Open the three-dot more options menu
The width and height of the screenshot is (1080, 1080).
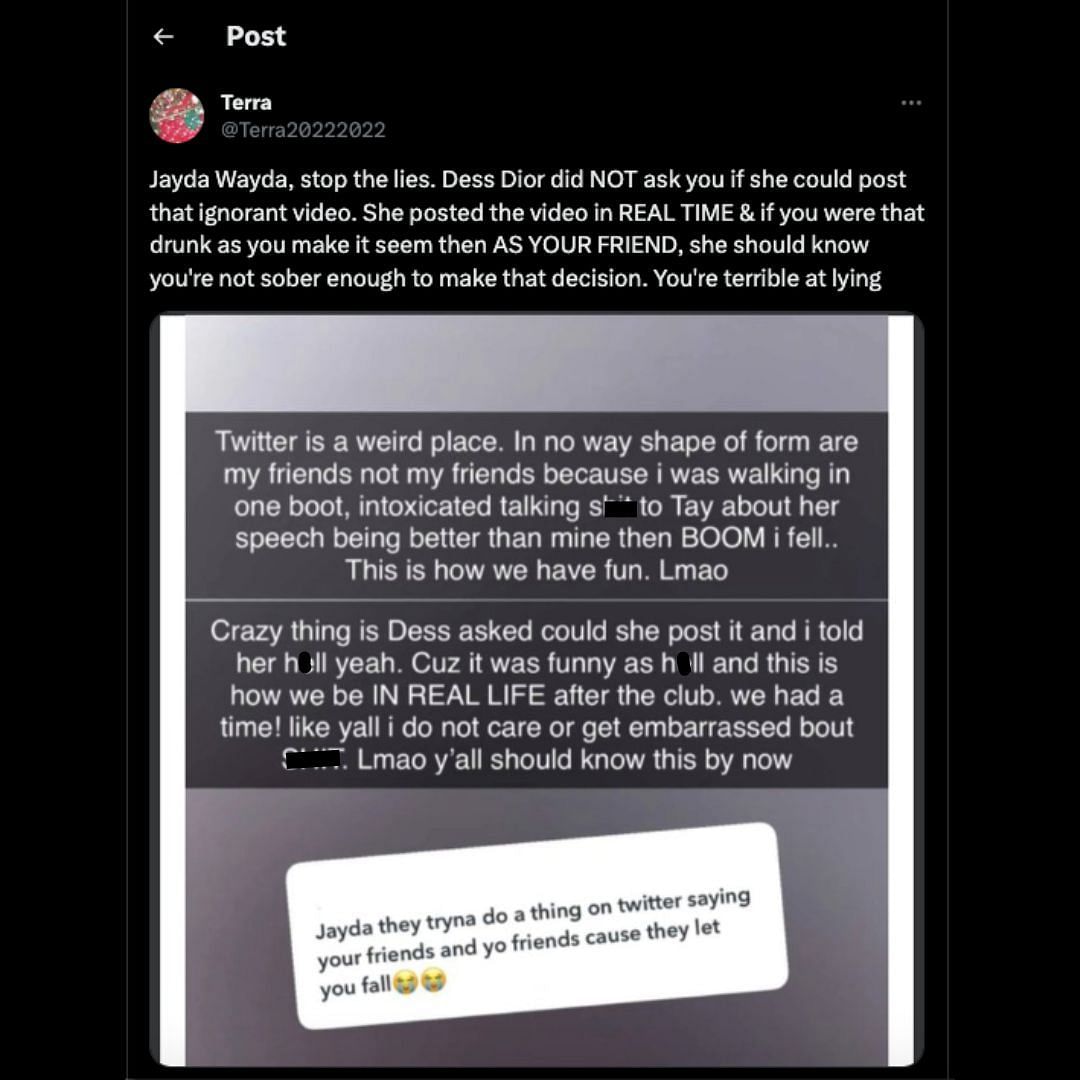click(x=911, y=103)
